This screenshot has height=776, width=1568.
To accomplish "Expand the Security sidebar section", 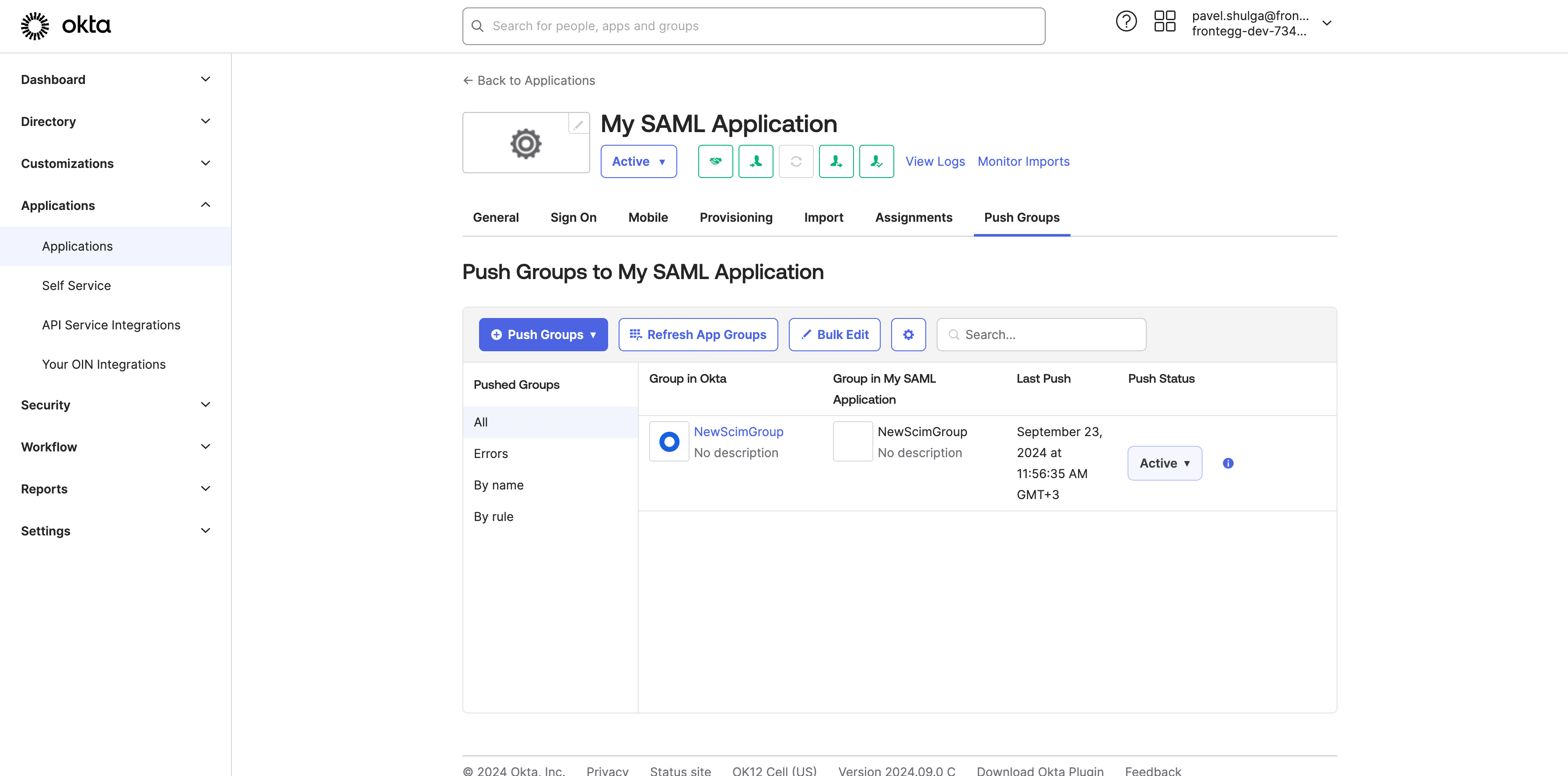I will point(115,405).
